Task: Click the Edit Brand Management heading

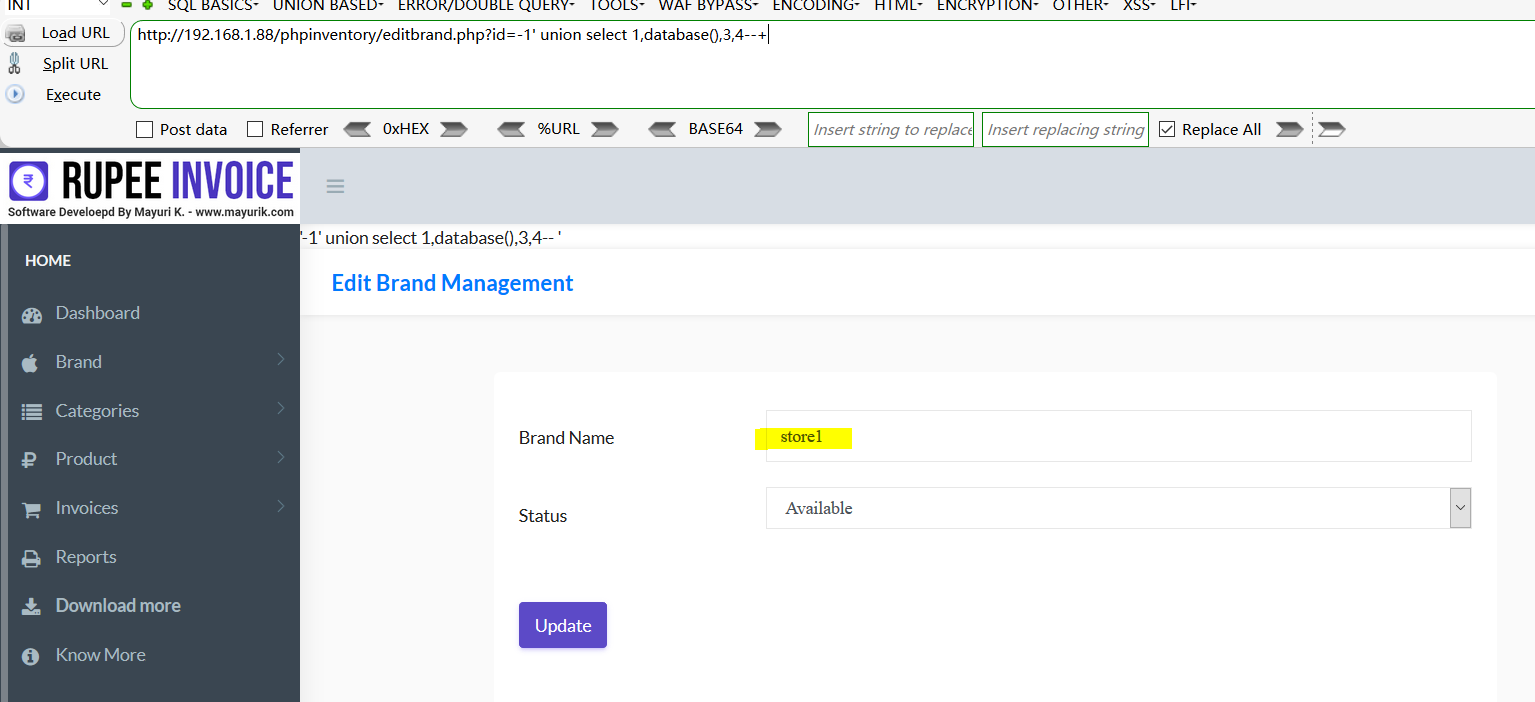Action: tap(452, 283)
